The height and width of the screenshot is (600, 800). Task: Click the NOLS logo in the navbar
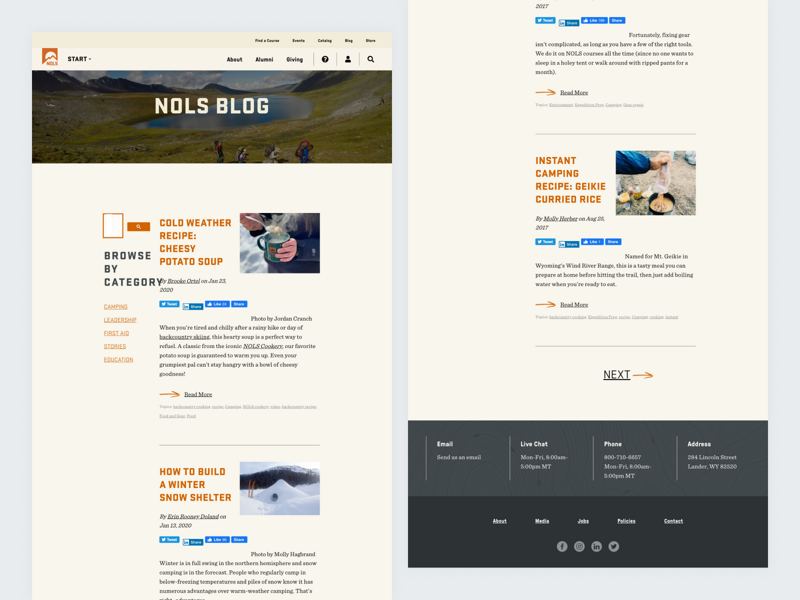tap(50, 58)
